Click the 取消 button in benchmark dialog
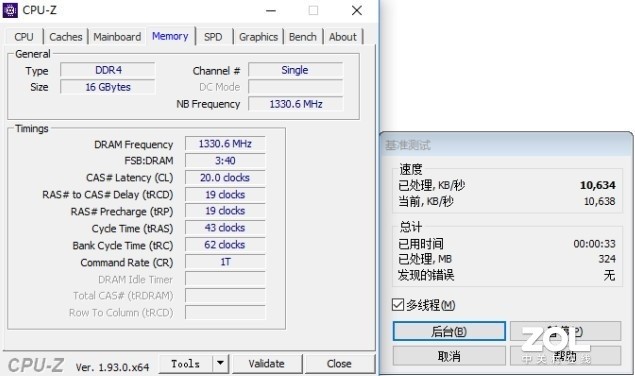The height and width of the screenshot is (376, 635). tap(449, 357)
